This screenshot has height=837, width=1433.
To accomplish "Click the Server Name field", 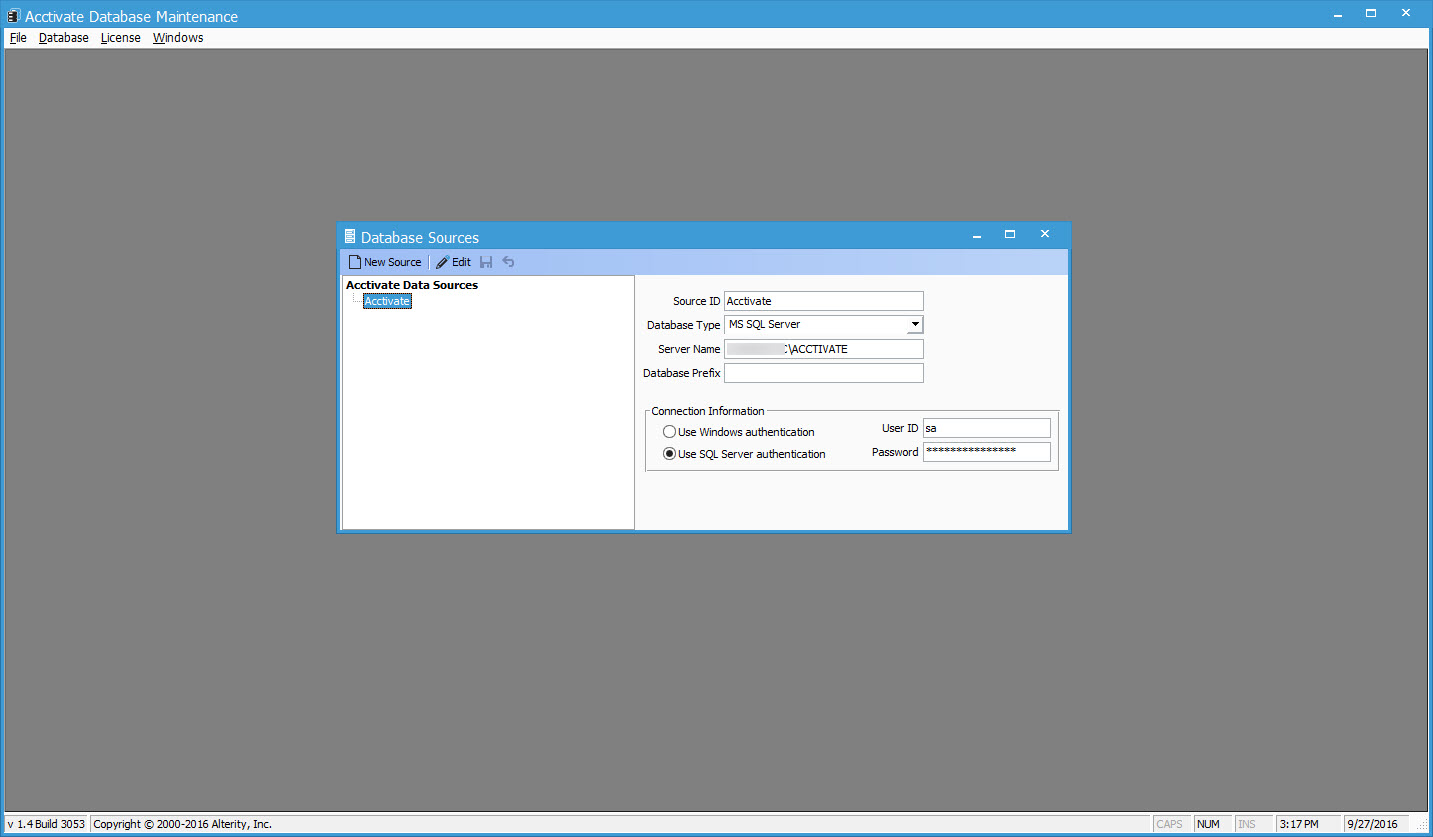I will (x=823, y=349).
